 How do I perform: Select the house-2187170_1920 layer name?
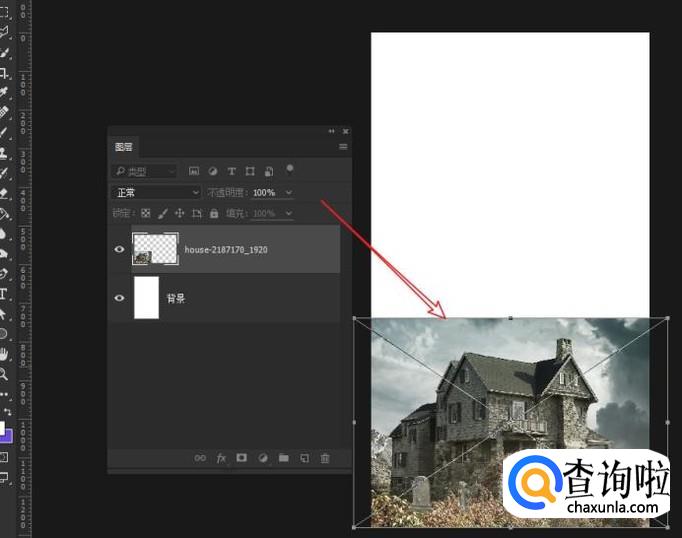[x=226, y=250]
